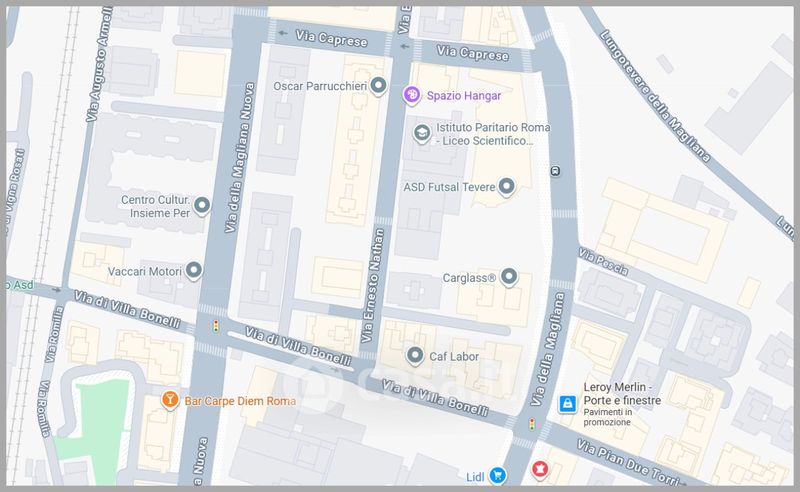This screenshot has height=492, width=800.
Task: Click the purple Spazio Hangar marker icon
Action: [x=410, y=95]
